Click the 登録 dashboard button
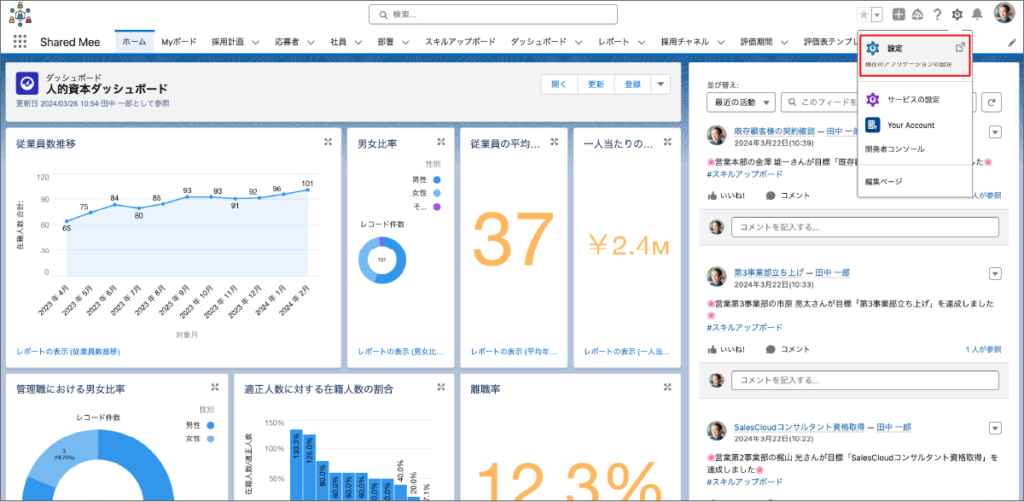This screenshot has height=502, width=1024. pos(632,84)
